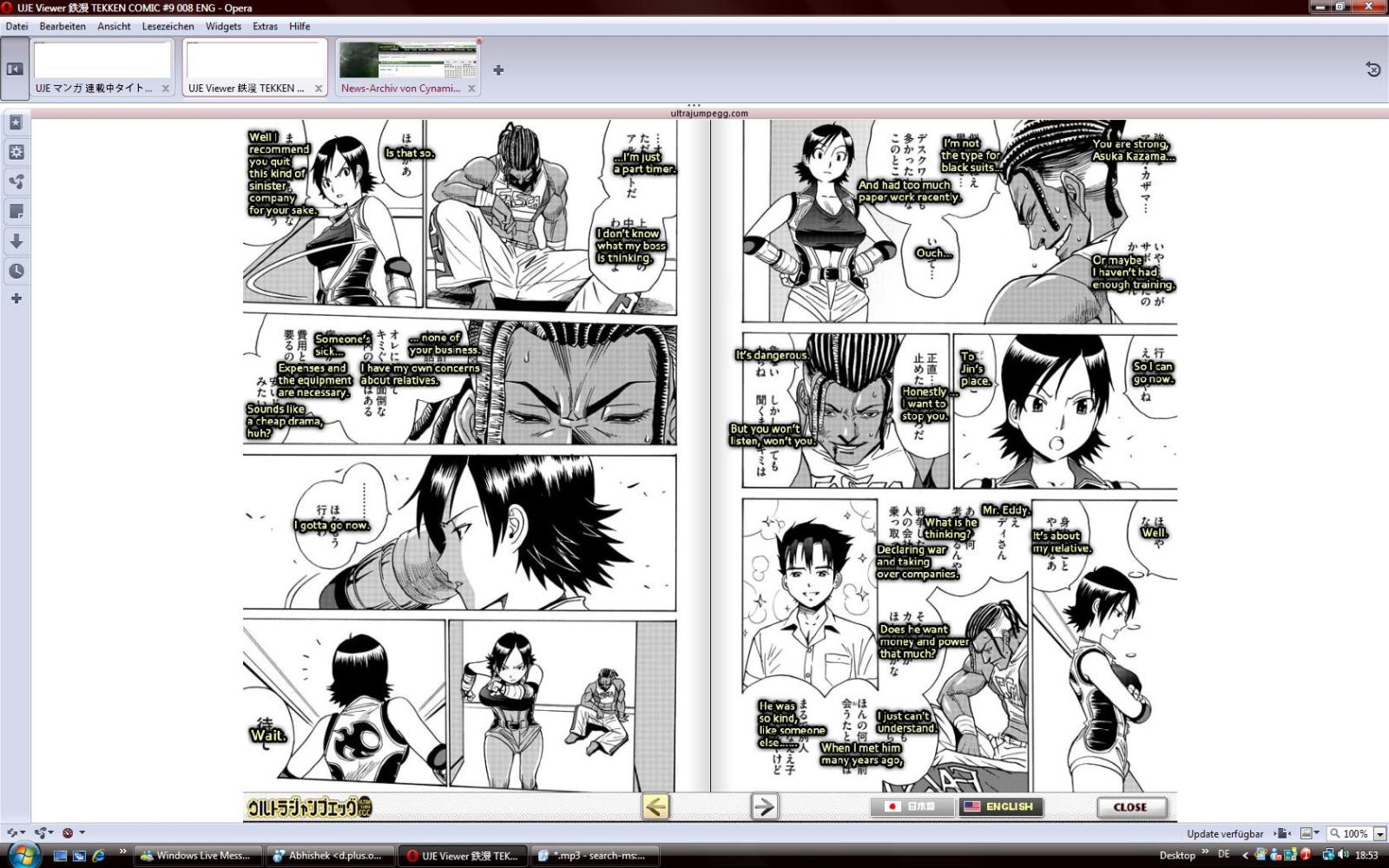Open the Windows Start menu
This screenshot has height=868, width=1389.
[23, 854]
